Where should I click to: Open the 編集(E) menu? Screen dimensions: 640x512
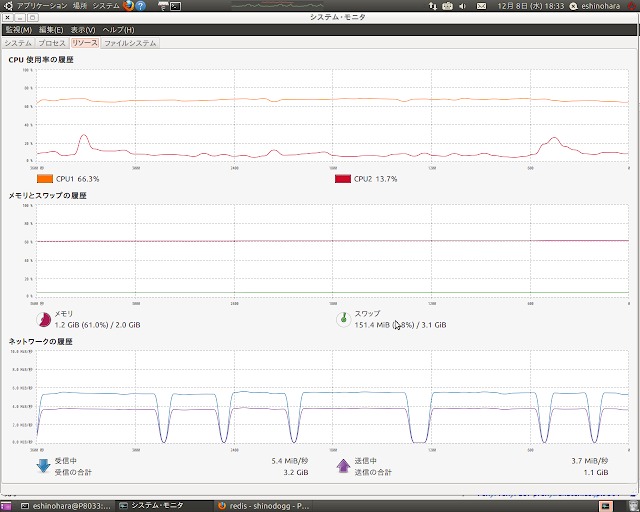tap(51, 30)
